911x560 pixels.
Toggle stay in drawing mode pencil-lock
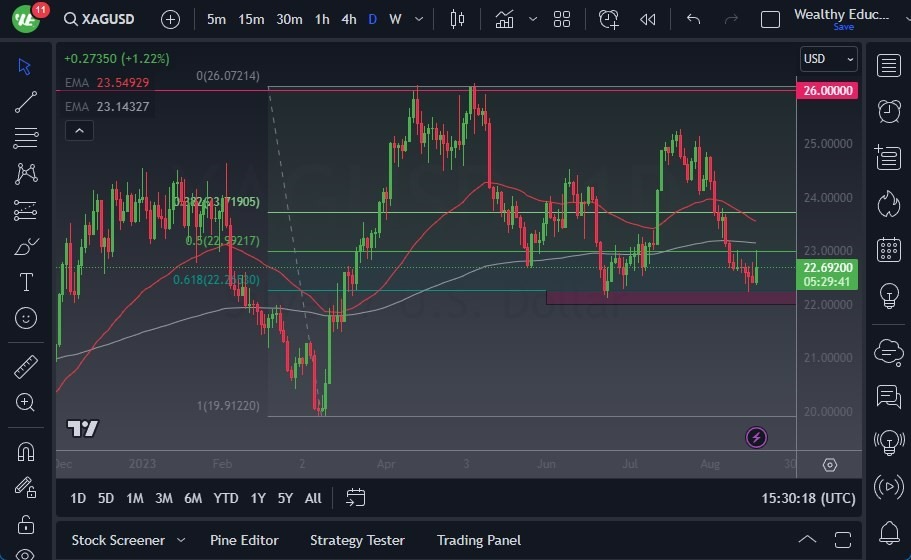(26, 487)
